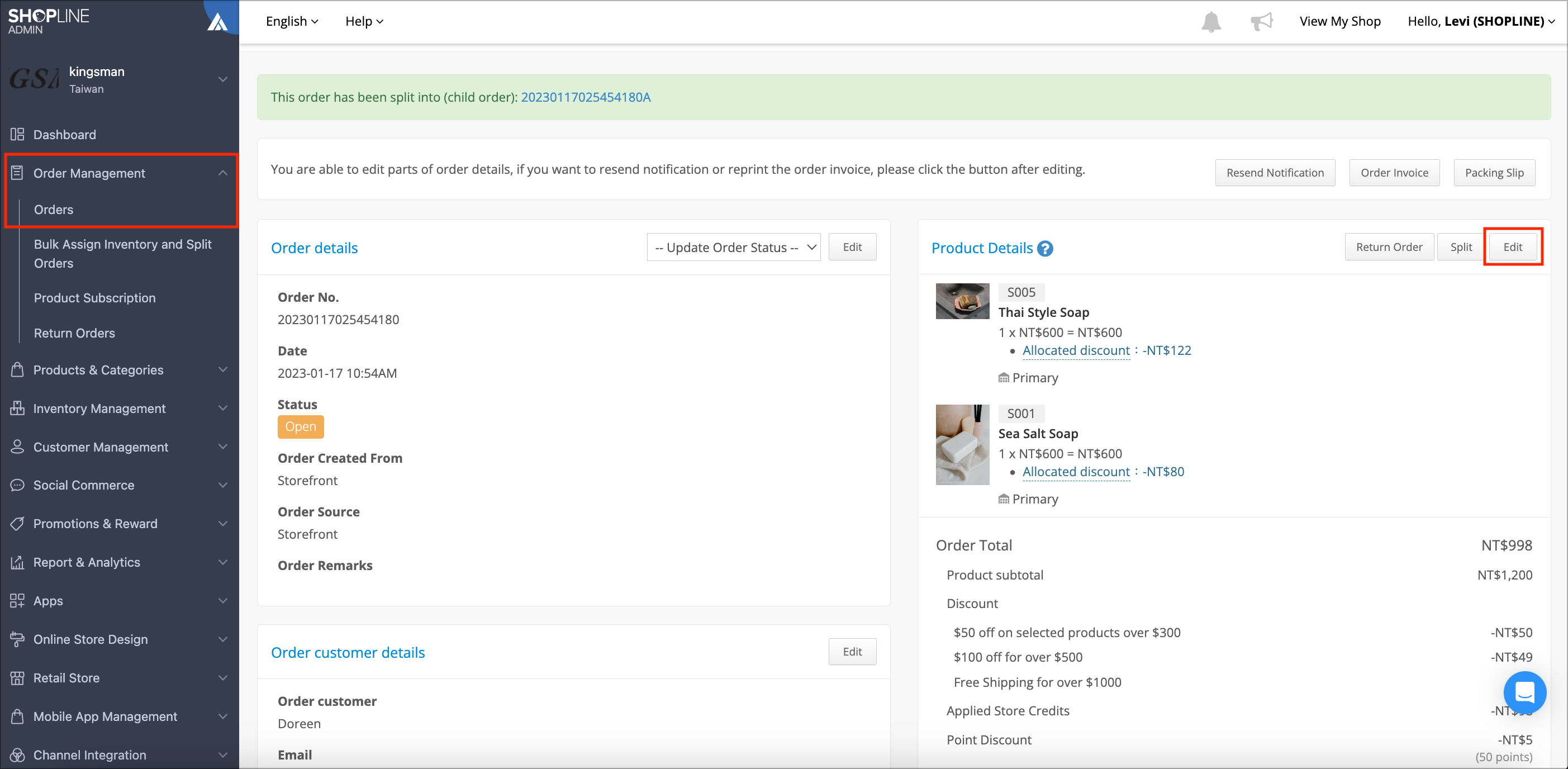Click the SHOPLINE Admin logo
The width and height of the screenshot is (1568, 769).
49,21
